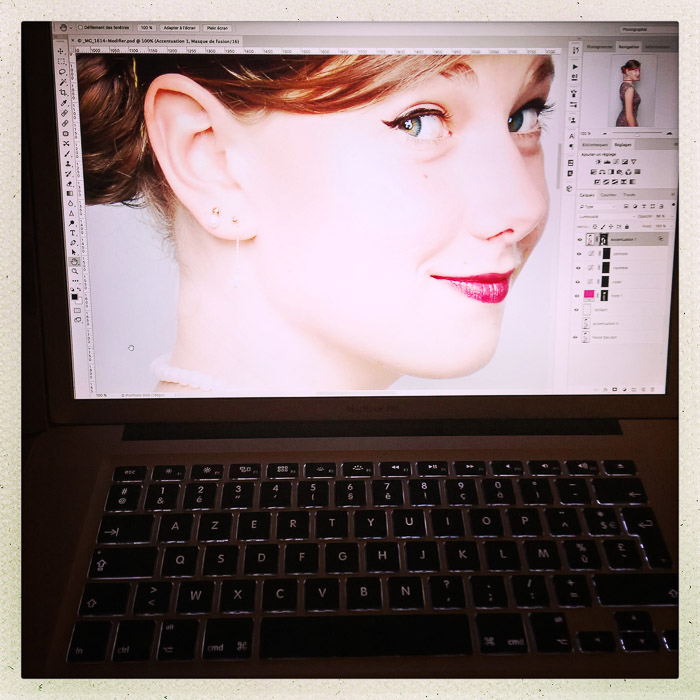The height and width of the screenshot is (700, 700).
Task: Zoom out with Navigator small mountains icon
Action: pos(605,133)
